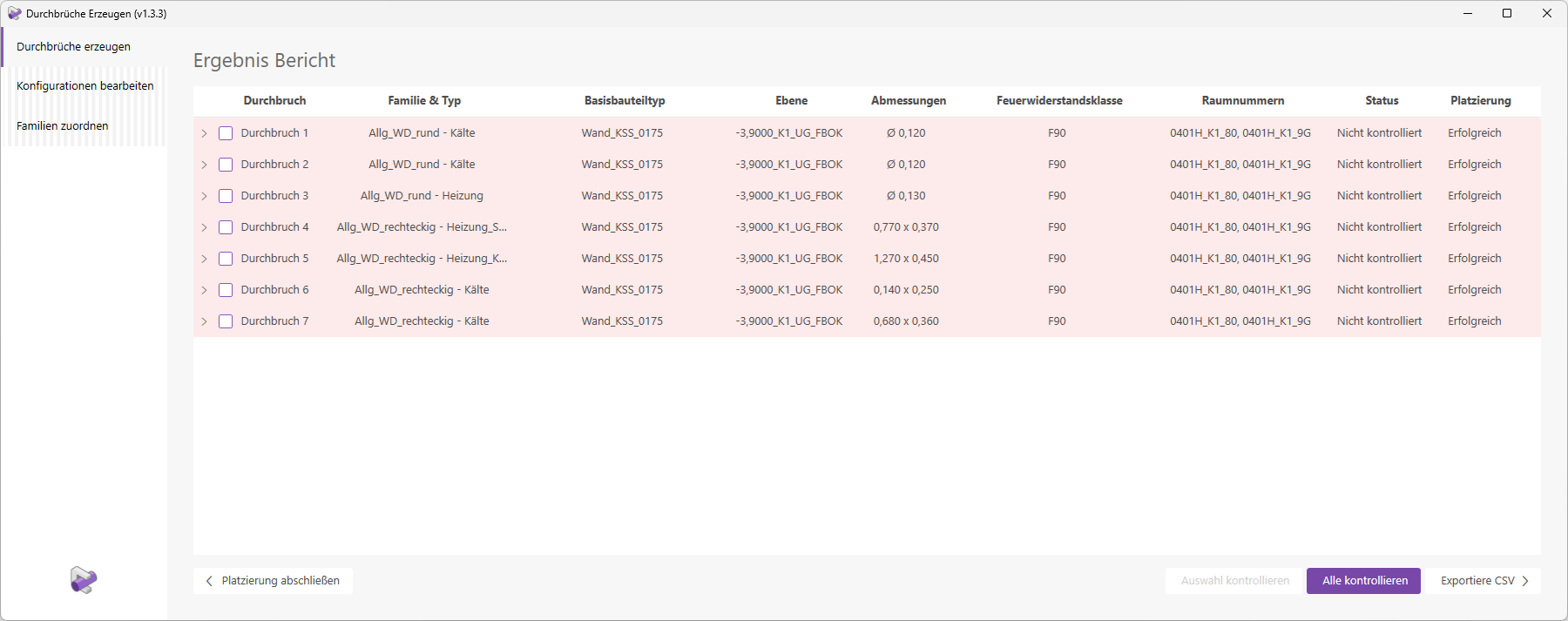Enable the Durchbruch 5 checkbox
The height and width of the screenshot is (621, 1568).
(x=226, y=259)
